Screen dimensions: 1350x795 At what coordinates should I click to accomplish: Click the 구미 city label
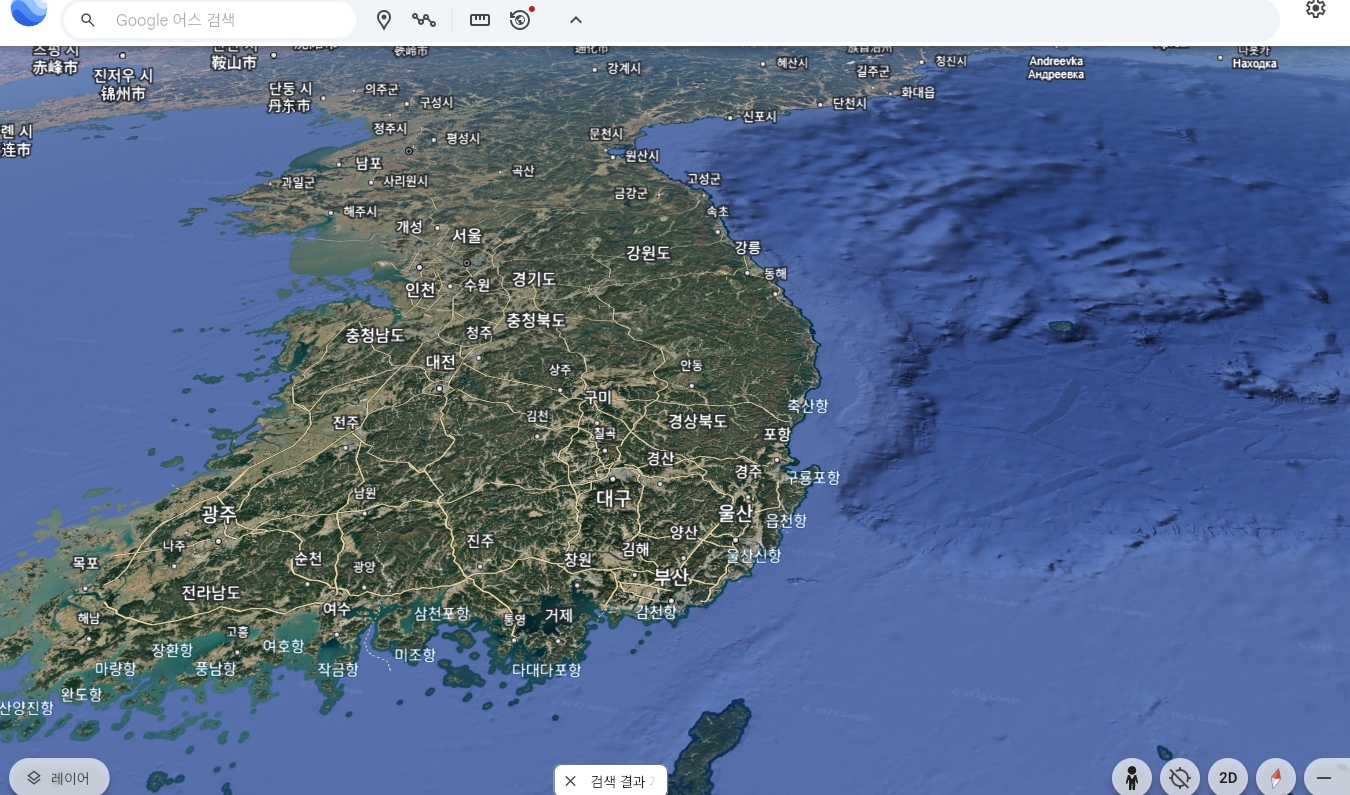click(598, 397)
